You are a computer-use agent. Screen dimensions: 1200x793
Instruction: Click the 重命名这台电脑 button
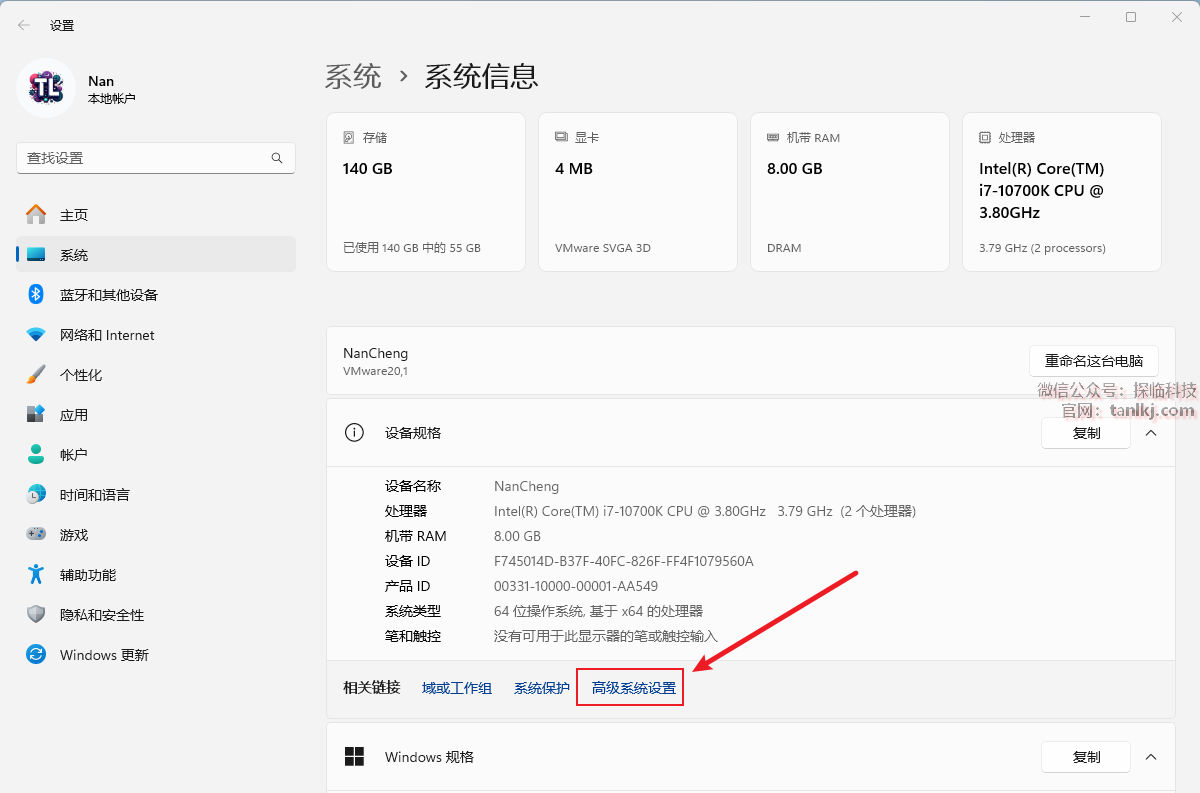1093,361
